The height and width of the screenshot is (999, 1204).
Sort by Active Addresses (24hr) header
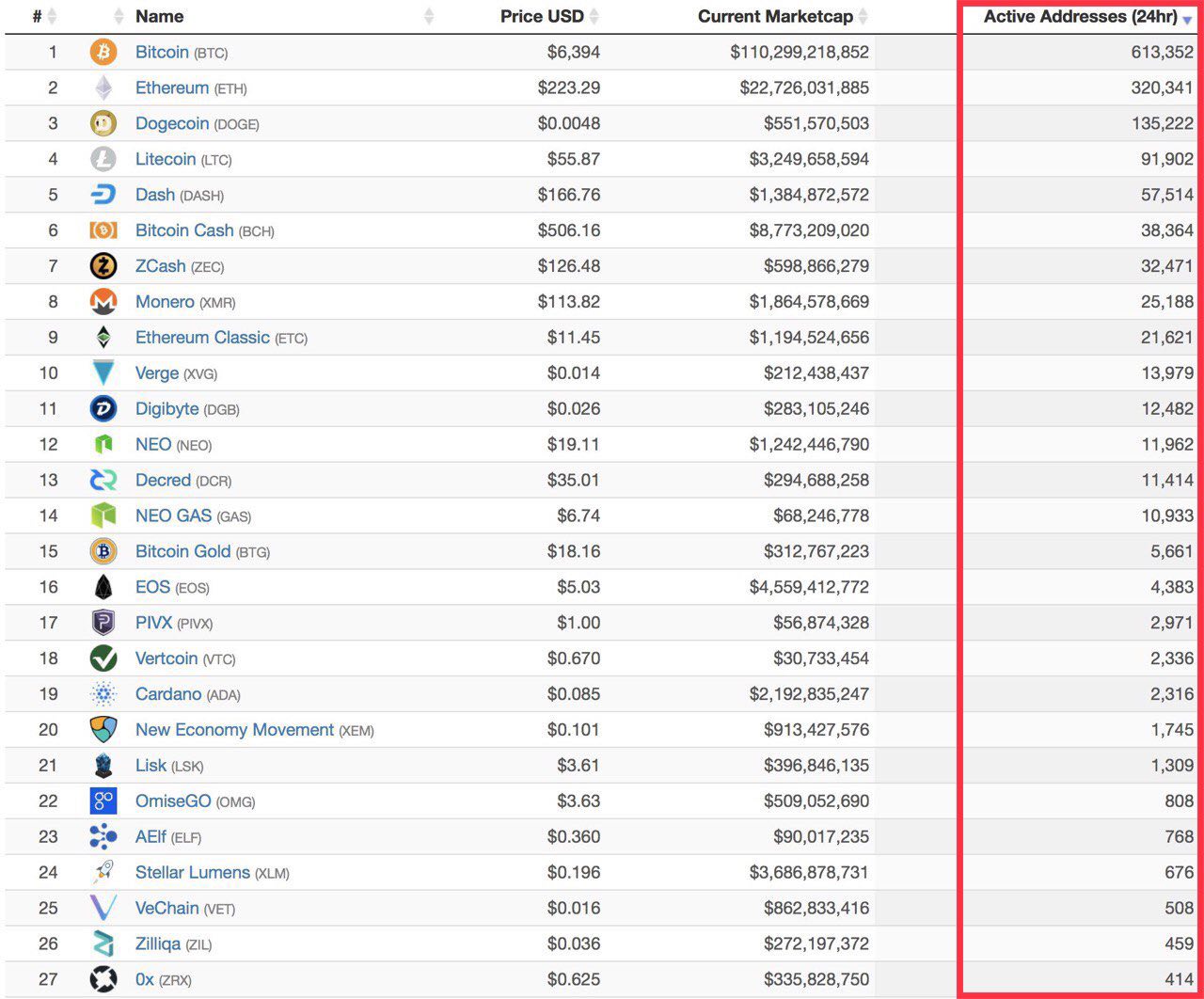1081,17
